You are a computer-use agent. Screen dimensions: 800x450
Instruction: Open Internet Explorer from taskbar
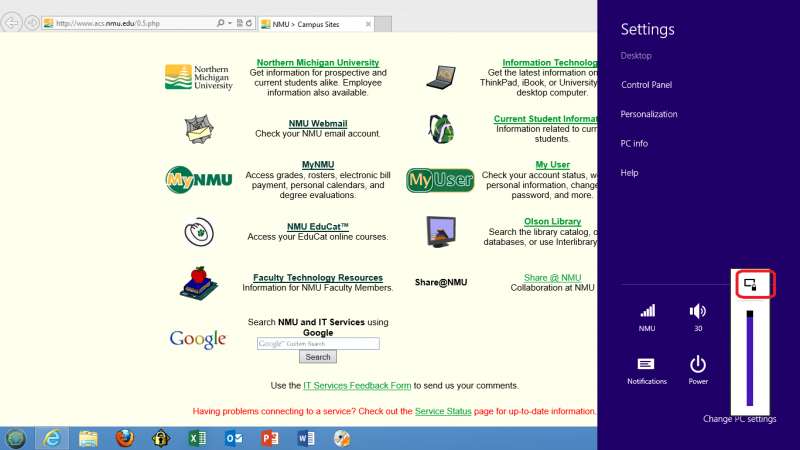tap(52, 438)
